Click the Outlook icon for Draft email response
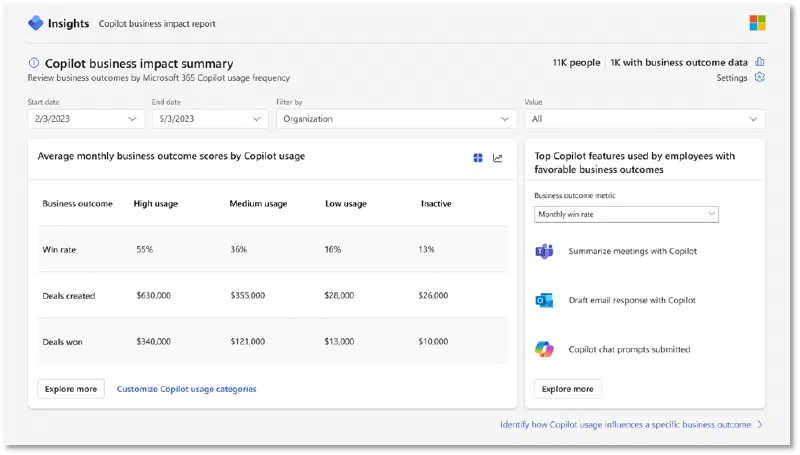 point(544,300)
